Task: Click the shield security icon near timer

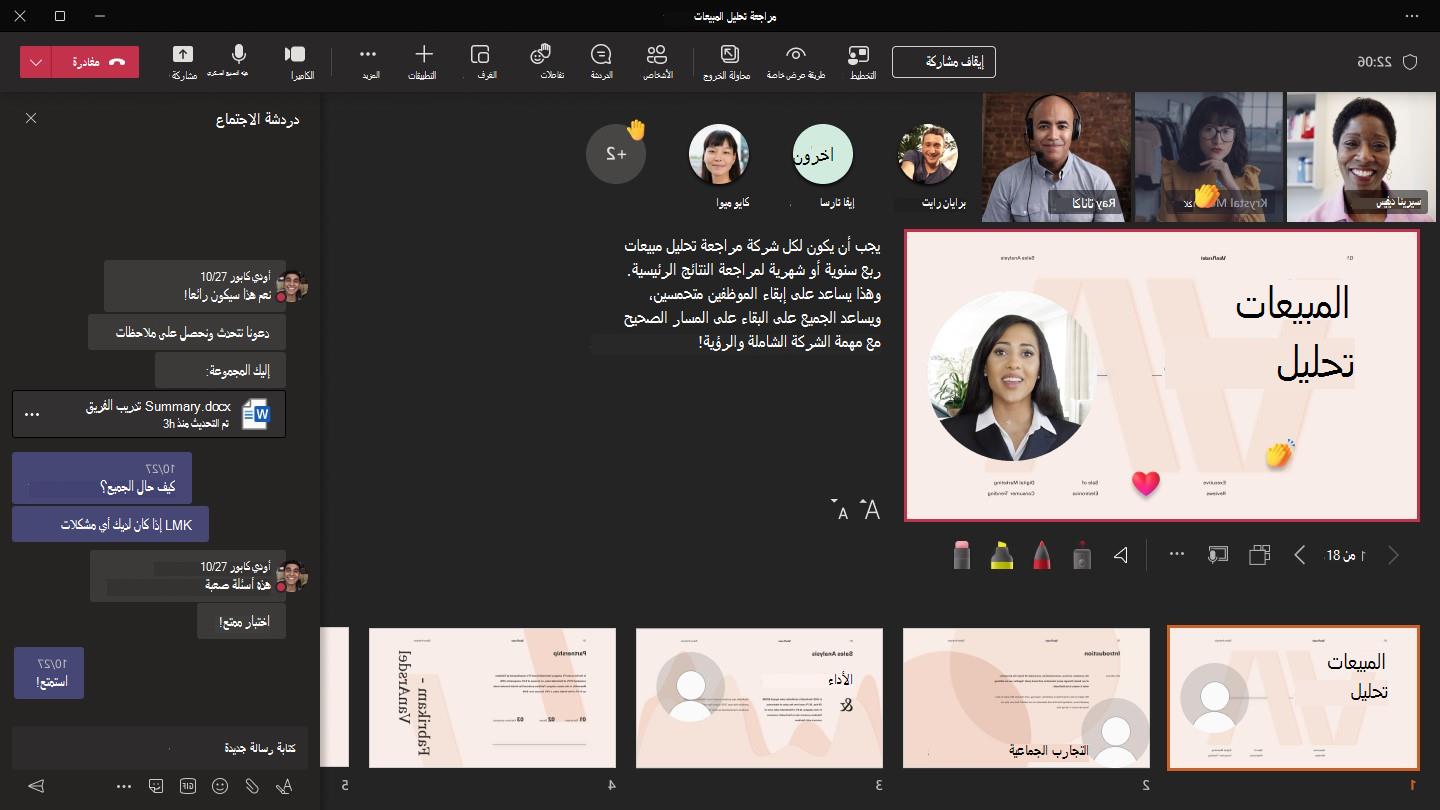Action: (x=1410, y=62)
